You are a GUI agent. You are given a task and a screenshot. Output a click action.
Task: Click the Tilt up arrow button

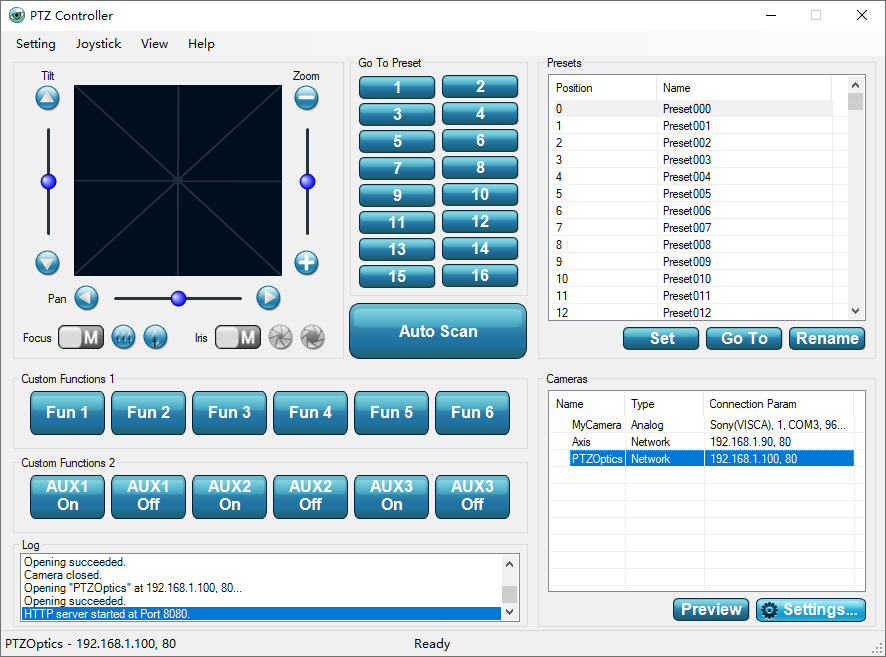[x=47, y=98]
